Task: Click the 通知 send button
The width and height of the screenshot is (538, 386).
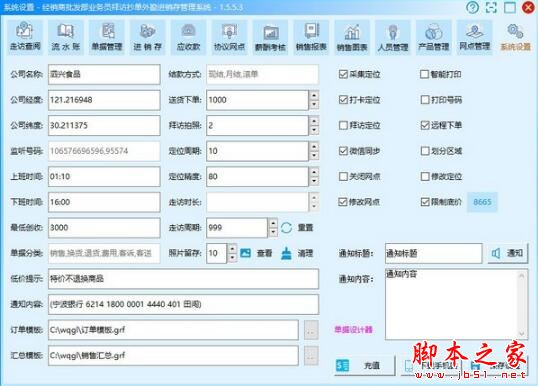Action: (508, 253)
